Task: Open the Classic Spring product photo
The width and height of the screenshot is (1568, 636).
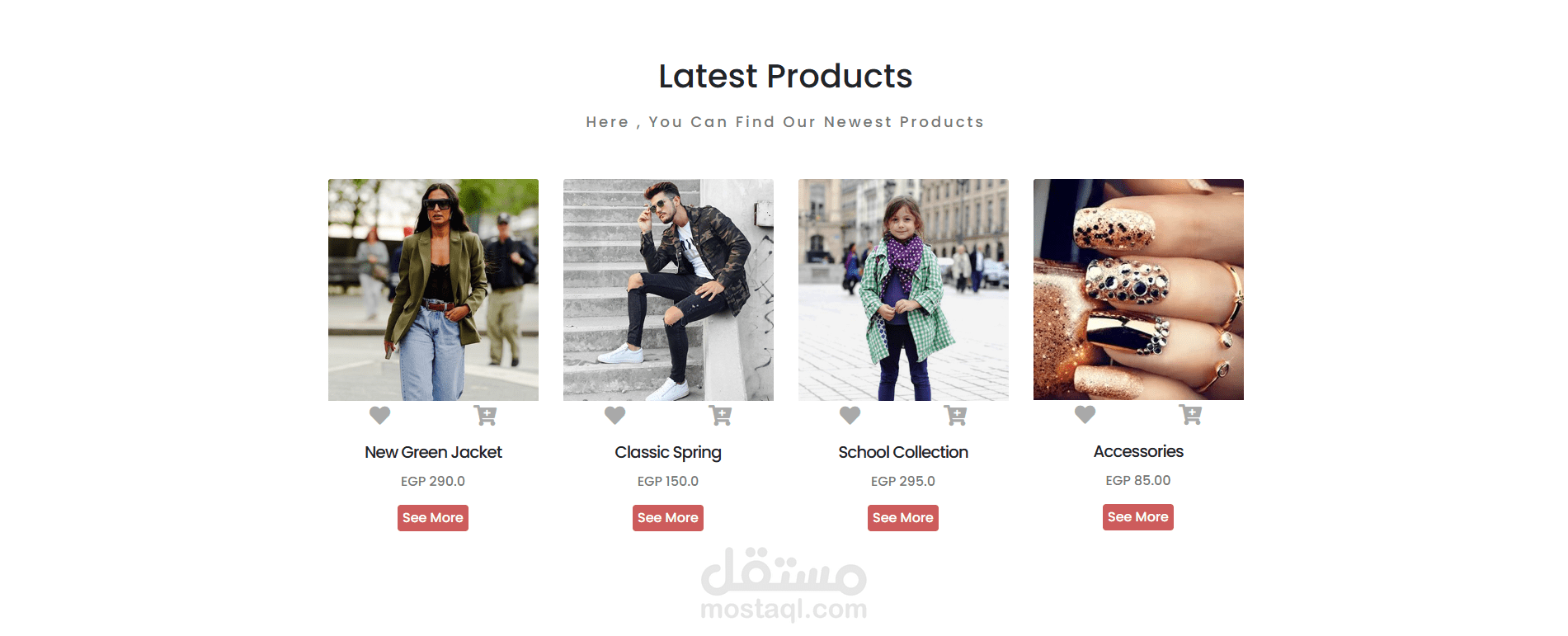Action: click(x=668, y=290)
